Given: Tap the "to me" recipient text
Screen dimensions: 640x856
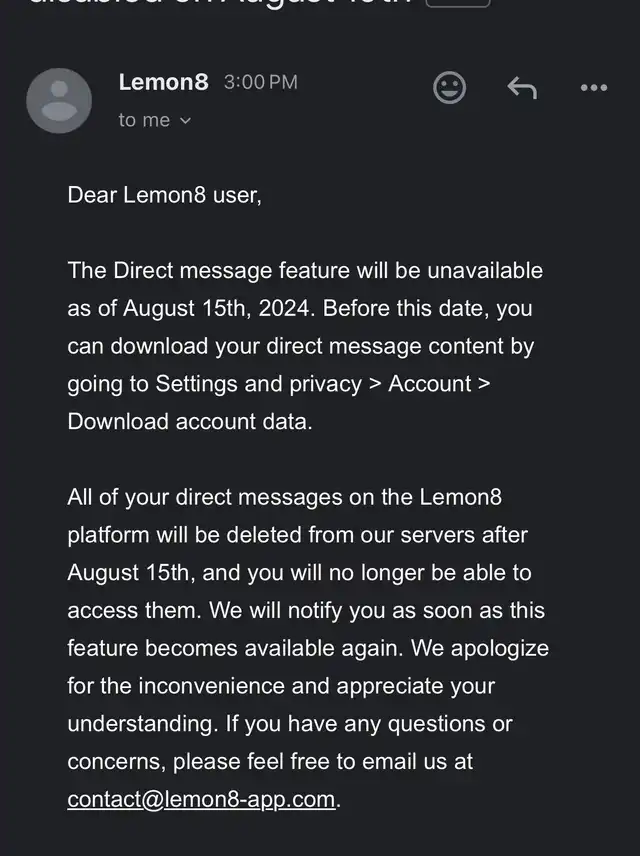Looking at the screenshot, I should (144, 120).
